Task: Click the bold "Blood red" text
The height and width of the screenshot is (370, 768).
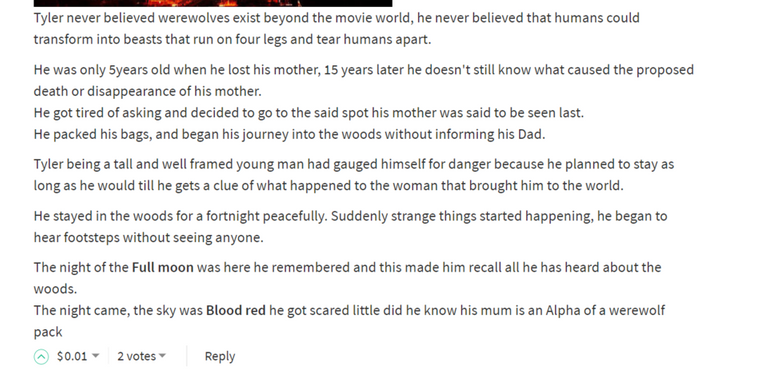Action: (x=236, y=311)
